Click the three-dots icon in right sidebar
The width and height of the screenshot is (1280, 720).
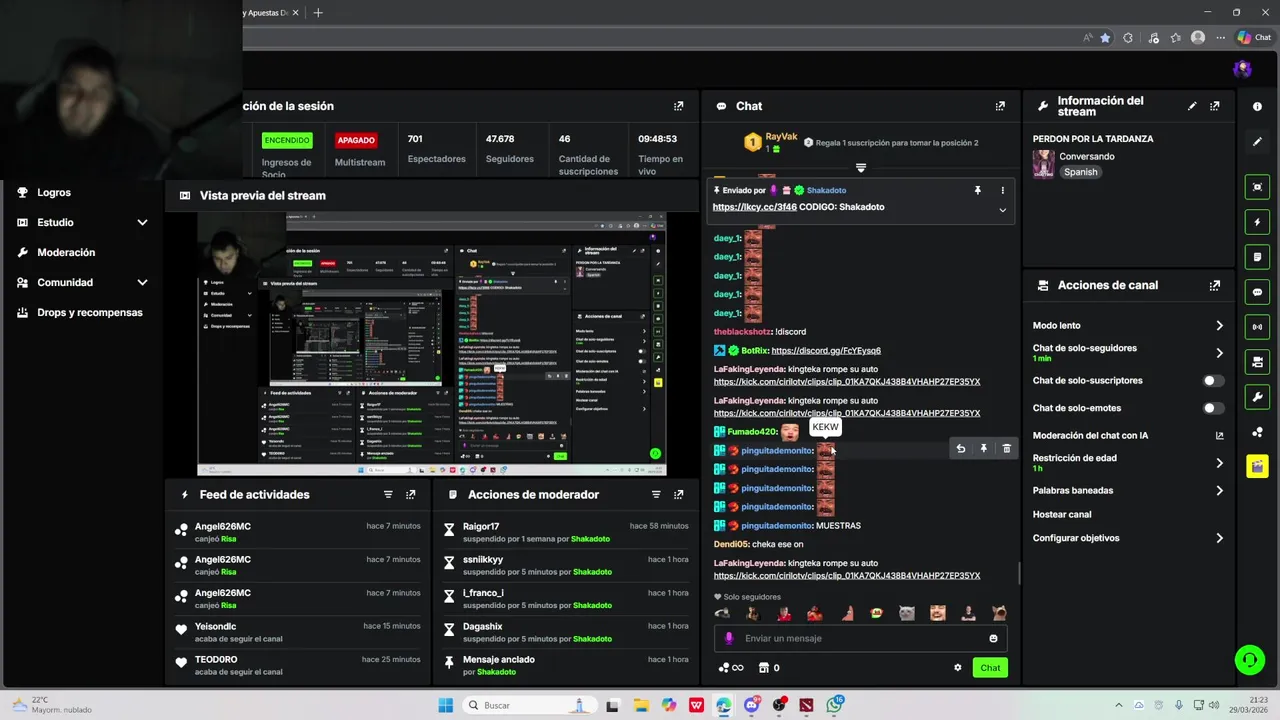tap(1257, 432)
